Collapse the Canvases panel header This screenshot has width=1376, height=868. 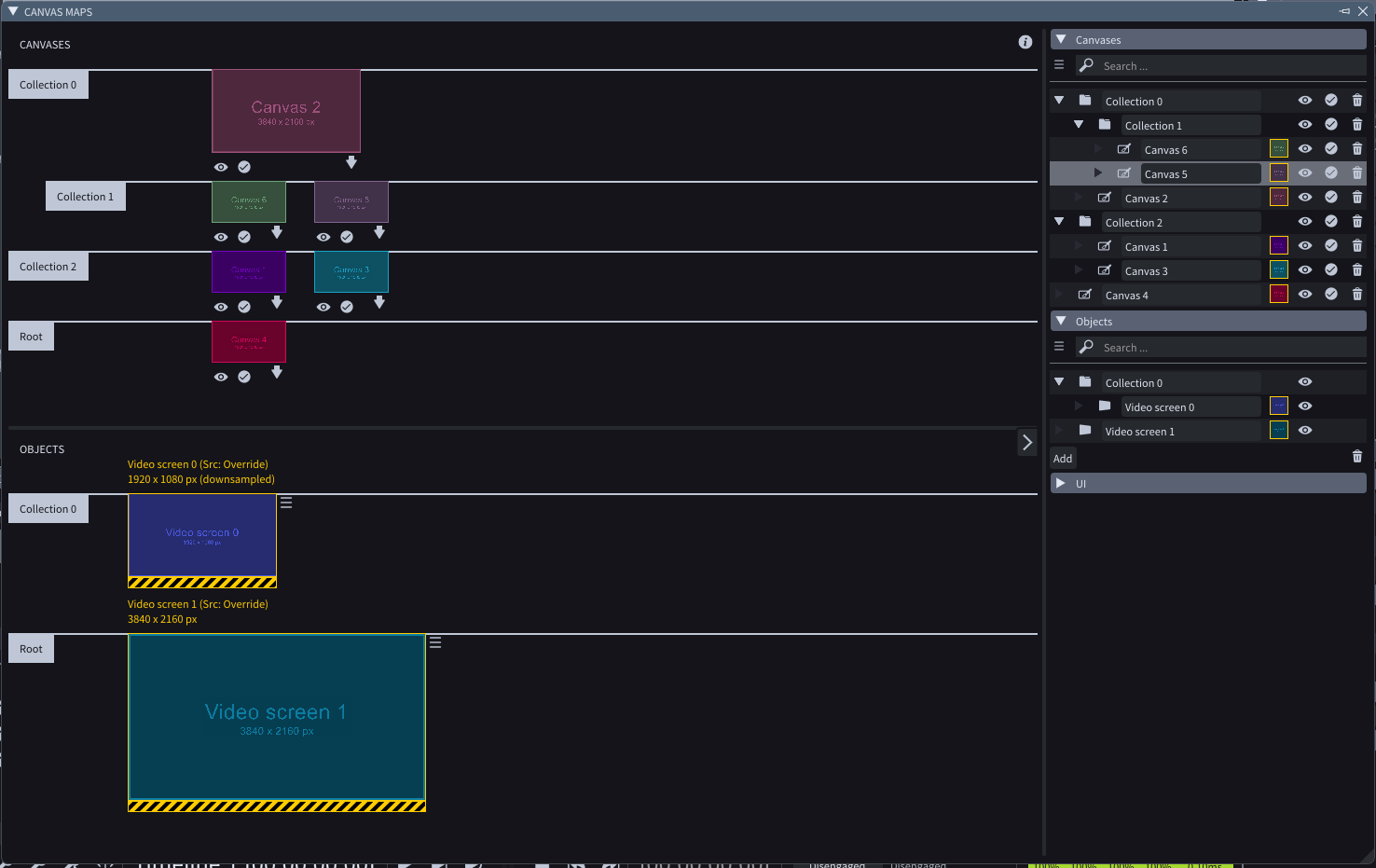coord(1061,39)
